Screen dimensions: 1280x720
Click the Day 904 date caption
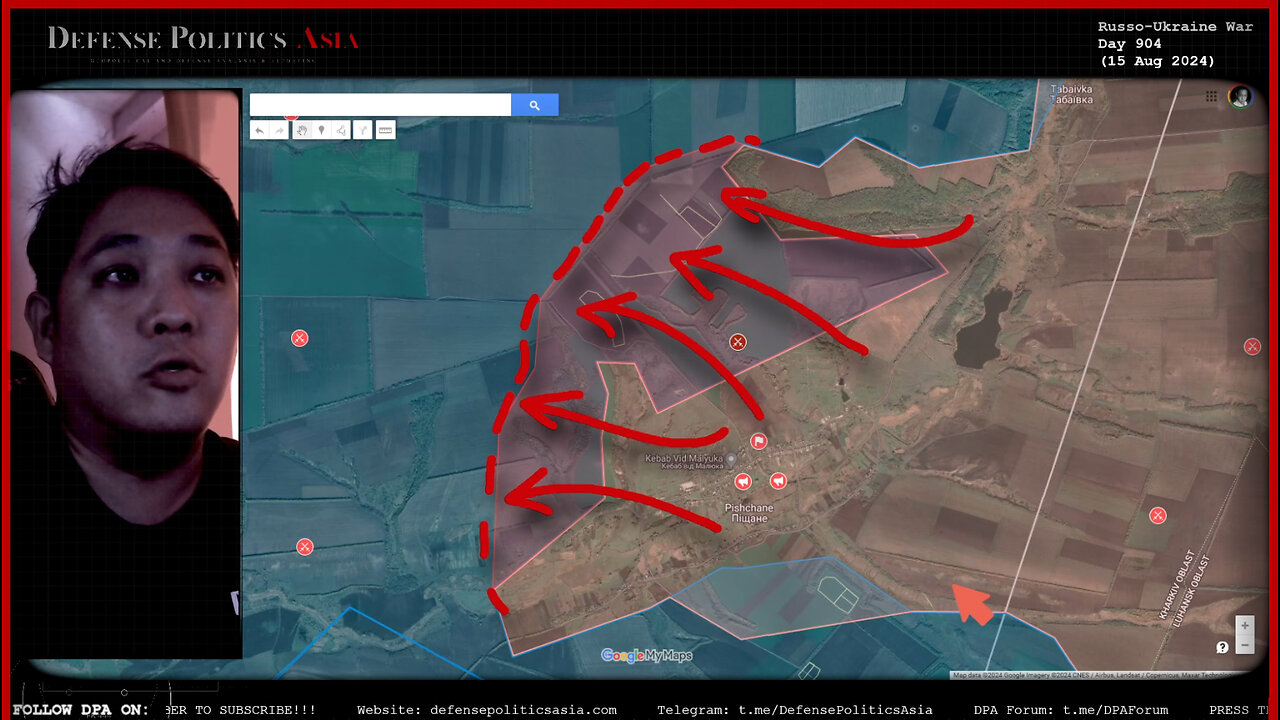pos(1129,44)
